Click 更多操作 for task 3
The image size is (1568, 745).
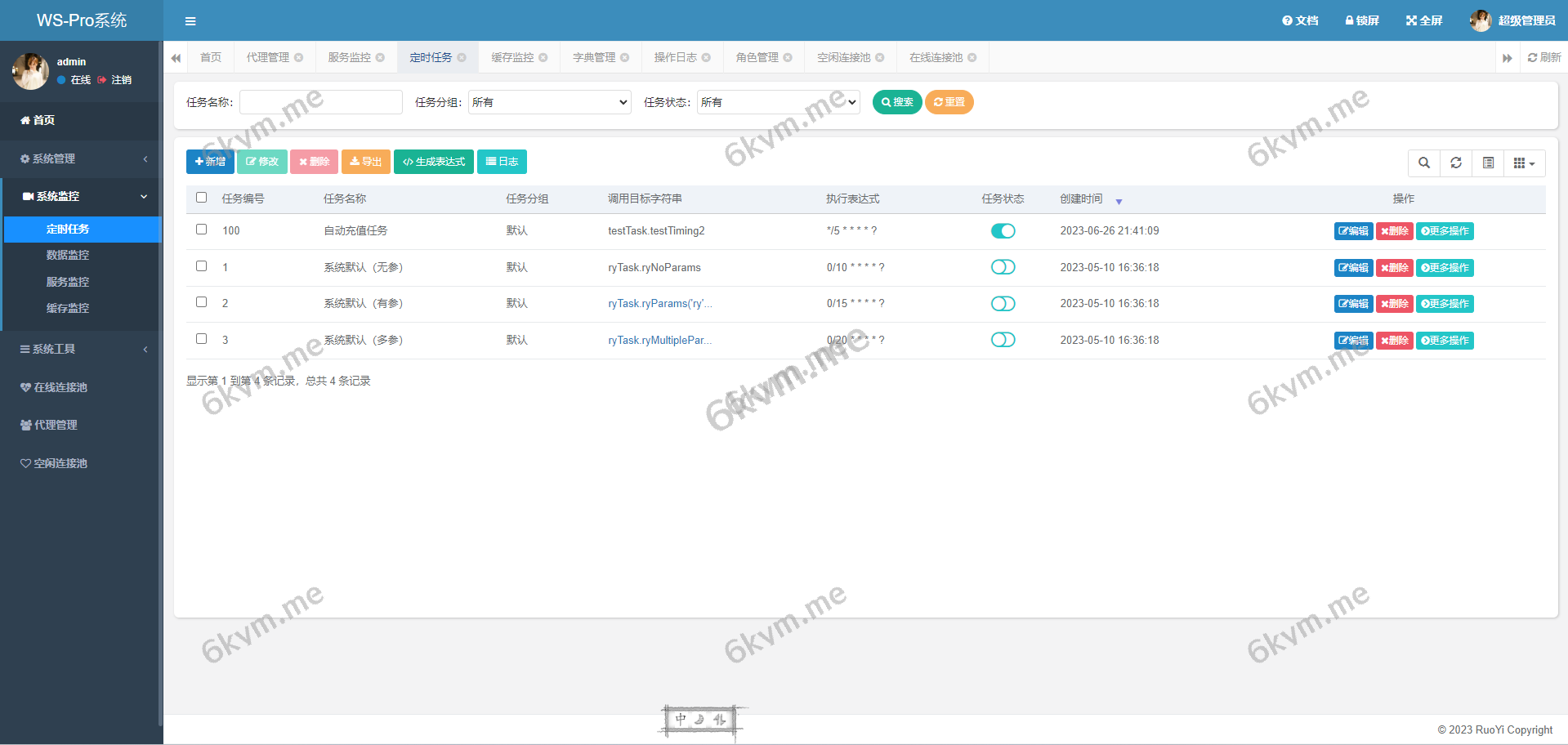1445,341
